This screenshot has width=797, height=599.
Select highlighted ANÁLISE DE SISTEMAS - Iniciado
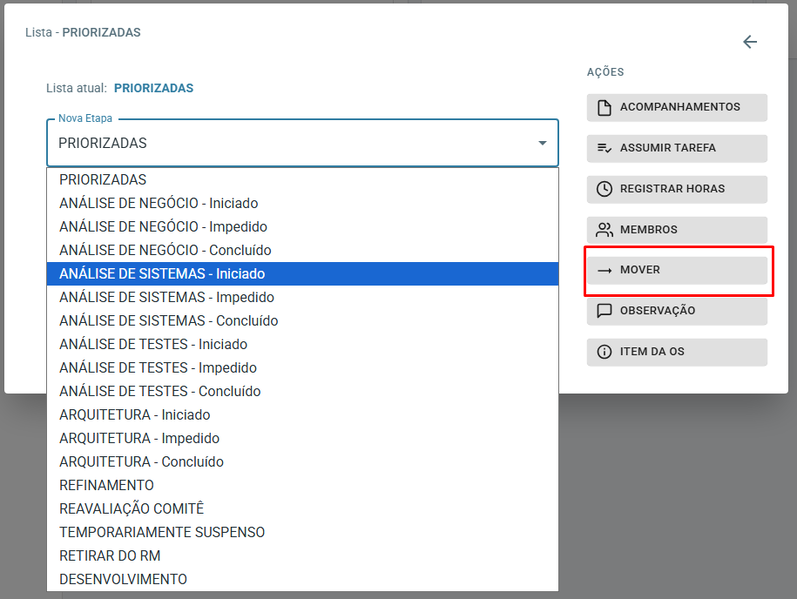coord(302,274)
